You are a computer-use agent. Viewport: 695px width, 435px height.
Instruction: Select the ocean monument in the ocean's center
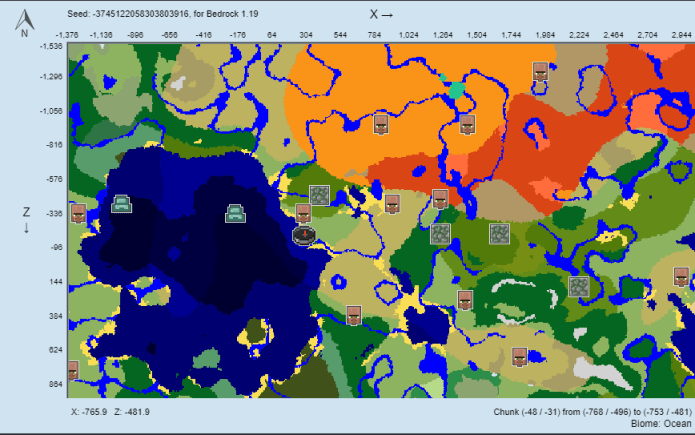click(x=235, y=212)
